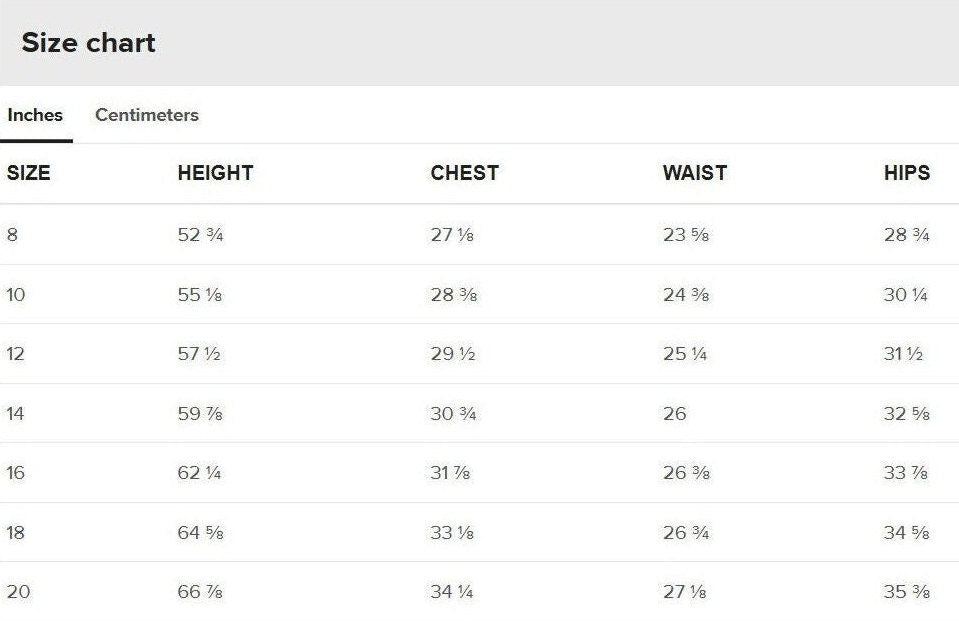The image size is (959, 621).
Task: Select the Inches tab
Action: click(35, 115)
